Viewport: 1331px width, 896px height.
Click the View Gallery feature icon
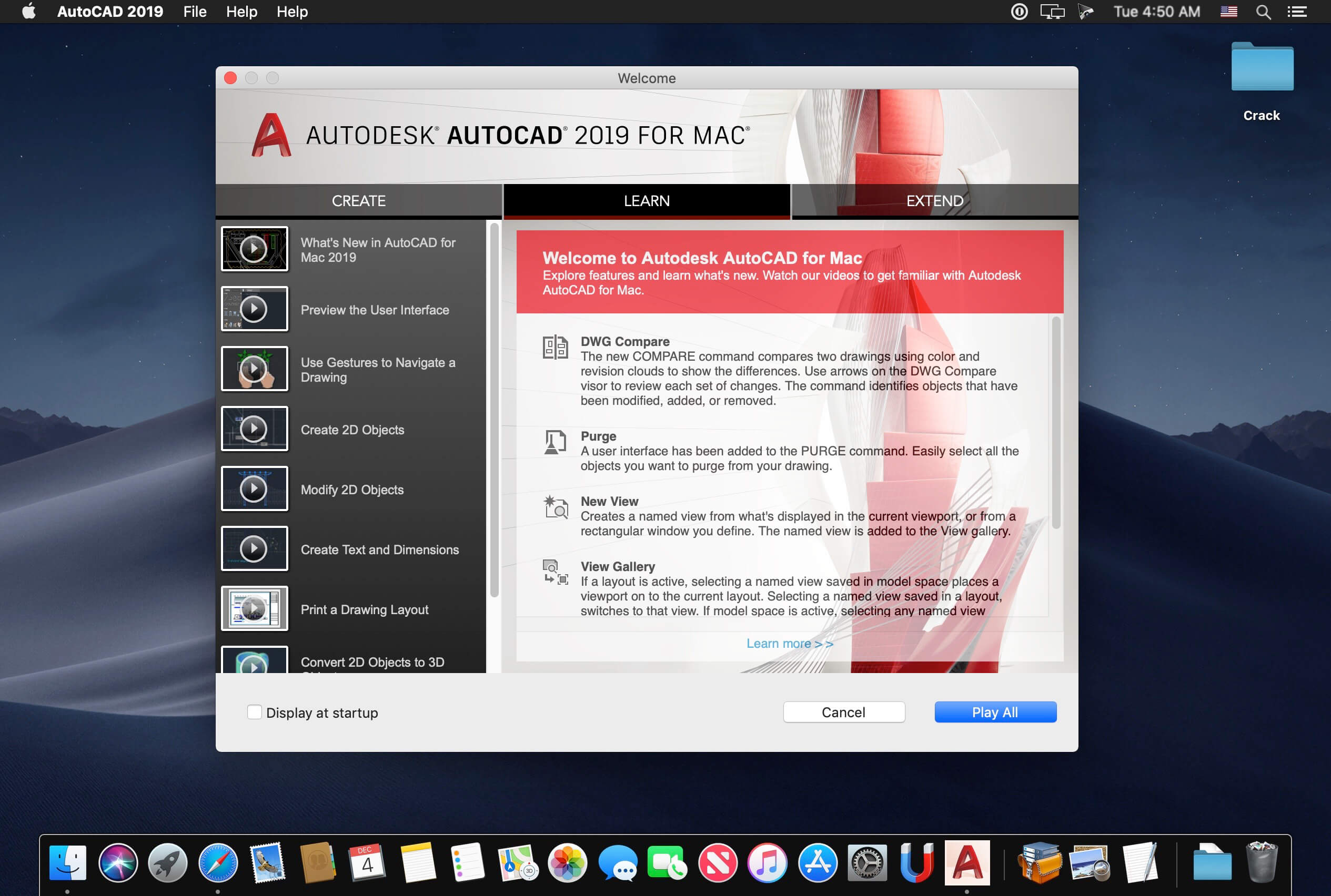555,571
